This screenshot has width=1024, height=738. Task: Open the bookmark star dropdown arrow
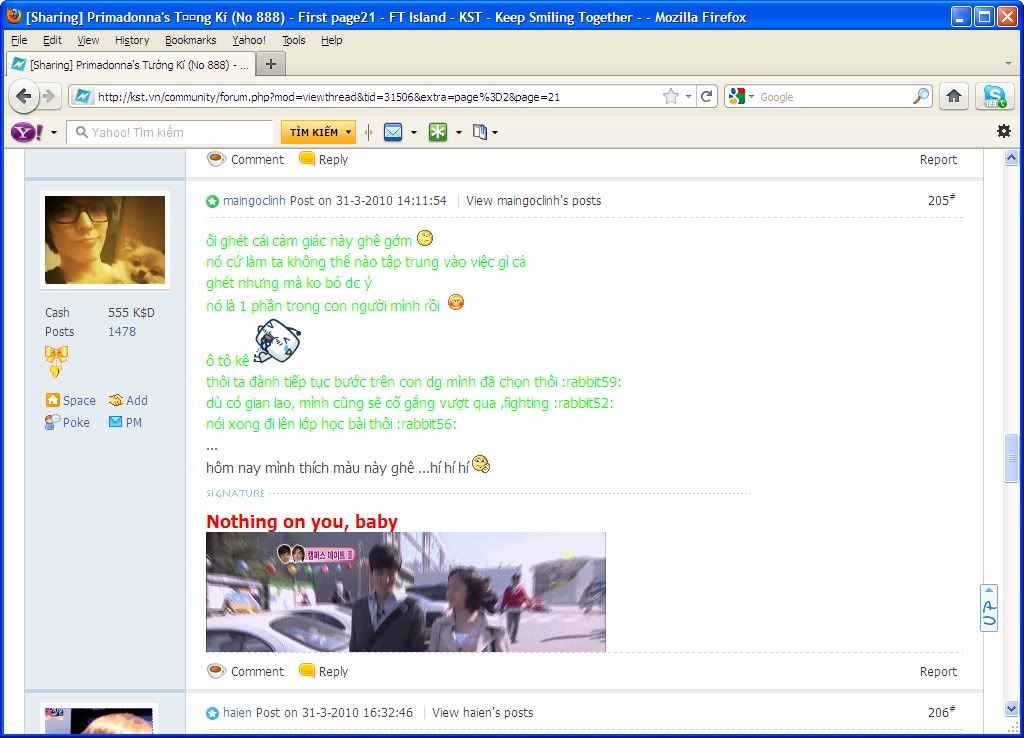point(688,97)
